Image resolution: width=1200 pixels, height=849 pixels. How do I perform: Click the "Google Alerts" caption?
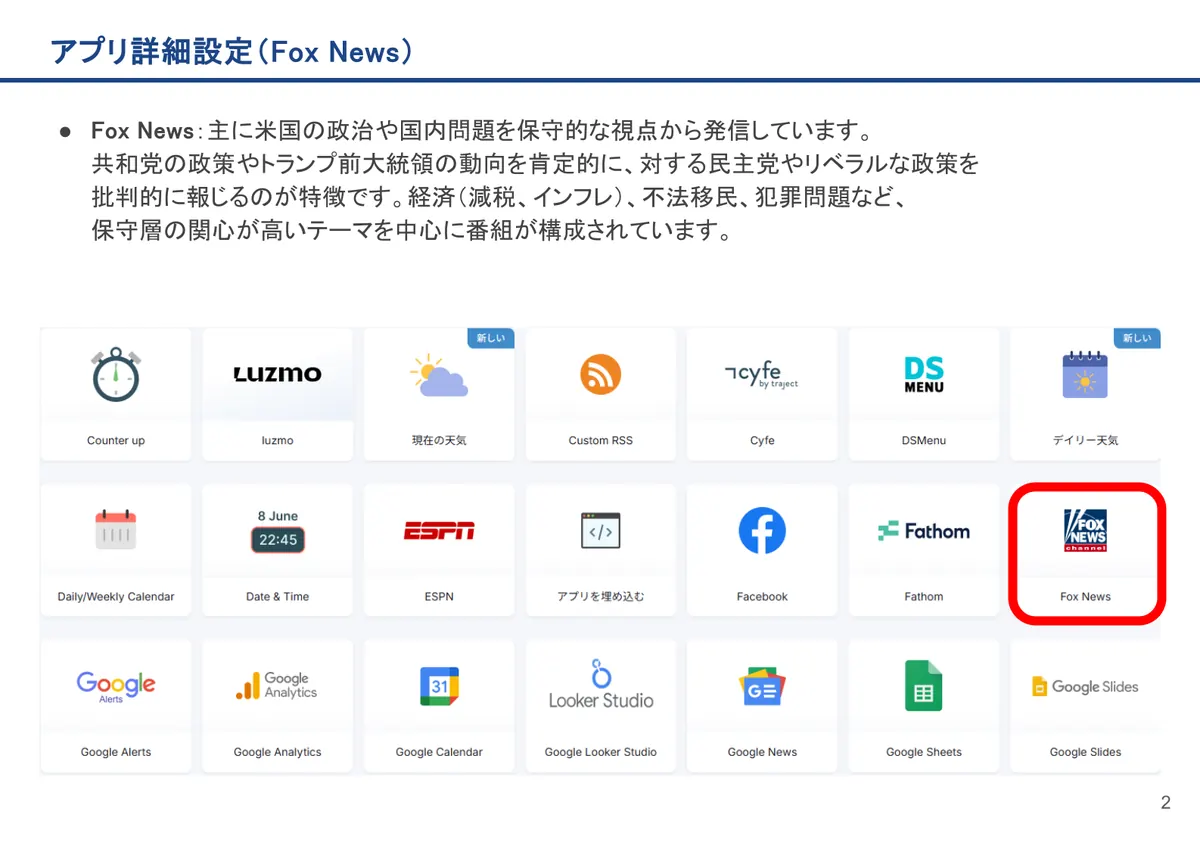click(116, 752)
